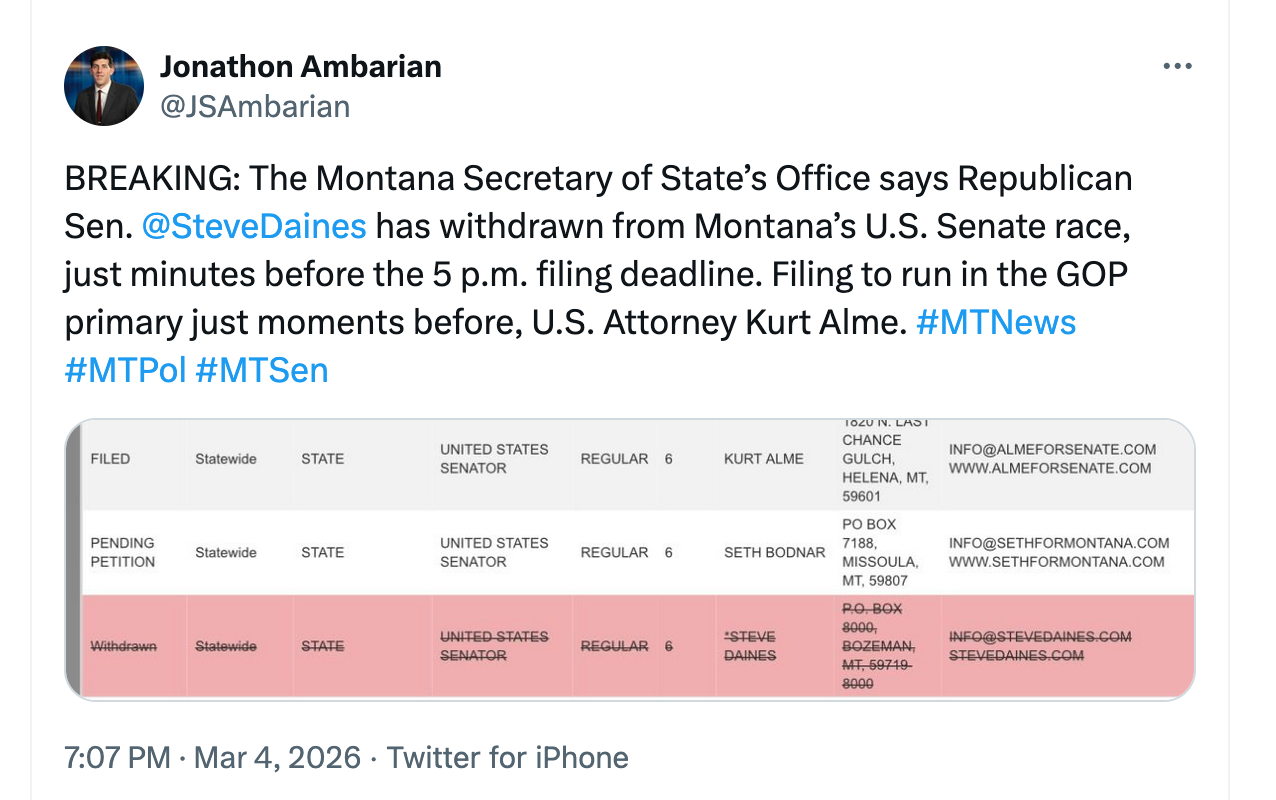Screen dimensions: 1276x800
Task: Click the PENDING PETITION status cell
Action: pyautogui.click(x=123, y=552)
